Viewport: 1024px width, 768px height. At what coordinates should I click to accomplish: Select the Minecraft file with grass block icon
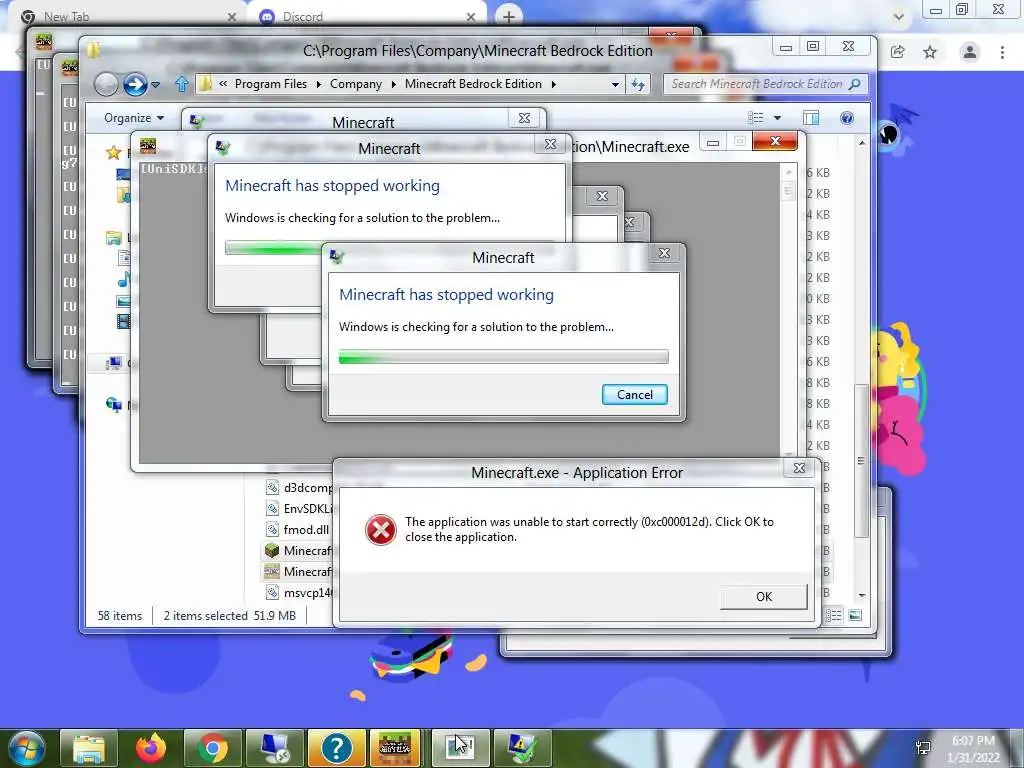[298, 551]
